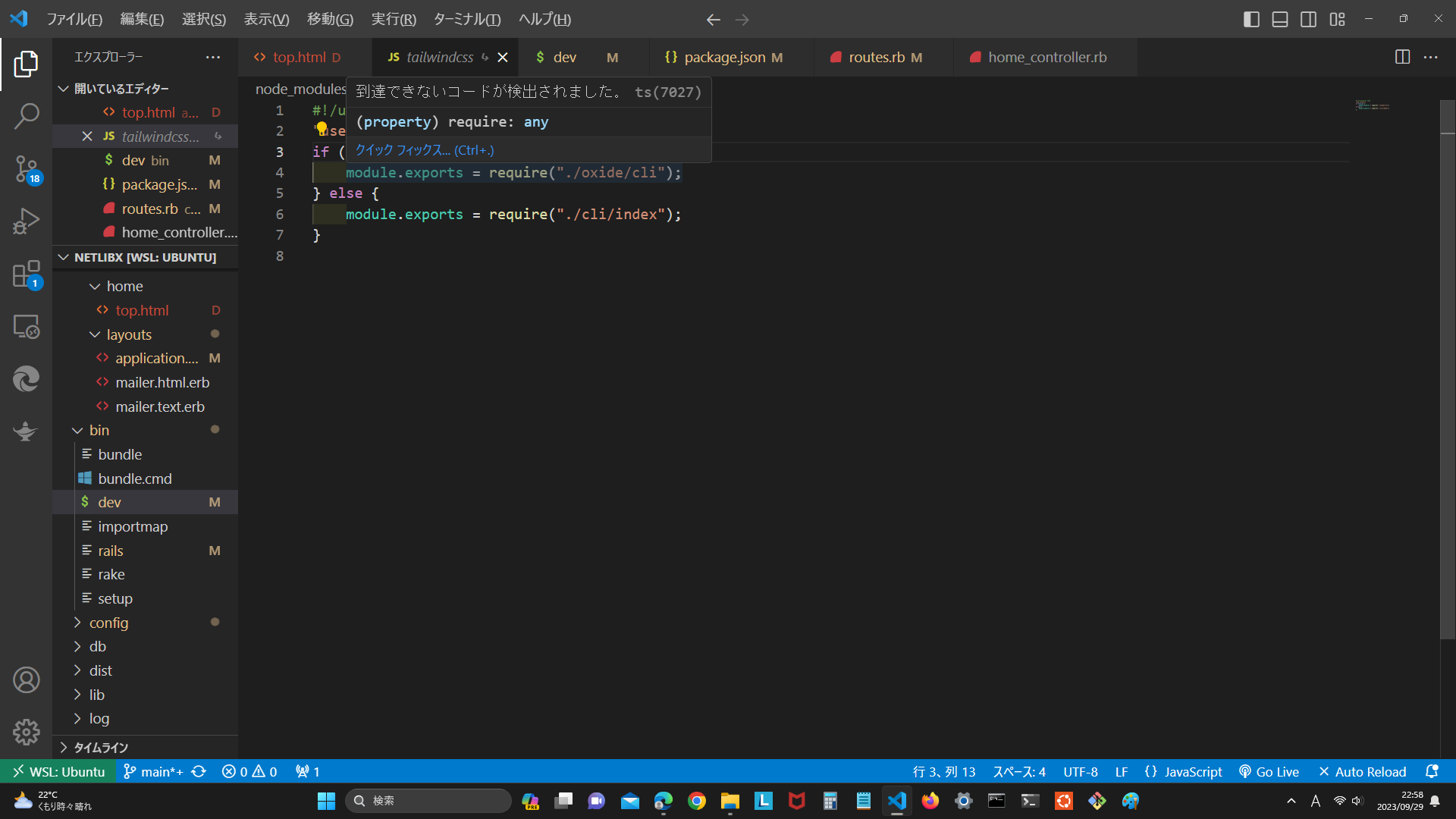Open the Manage gear icon
The width and height of the screenshot is (1456, 819).
coord(26,732)
